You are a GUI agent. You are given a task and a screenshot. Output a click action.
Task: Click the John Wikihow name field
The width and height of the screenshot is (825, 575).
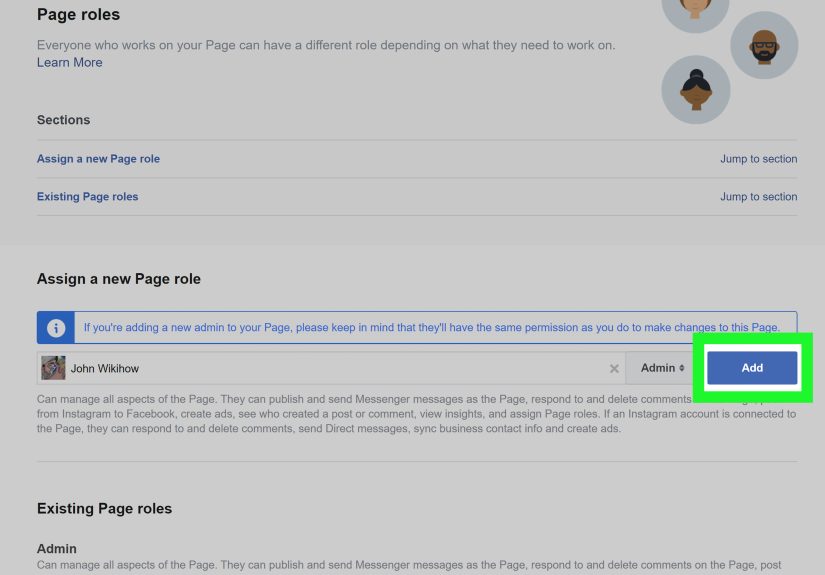[x=331, y=368]
